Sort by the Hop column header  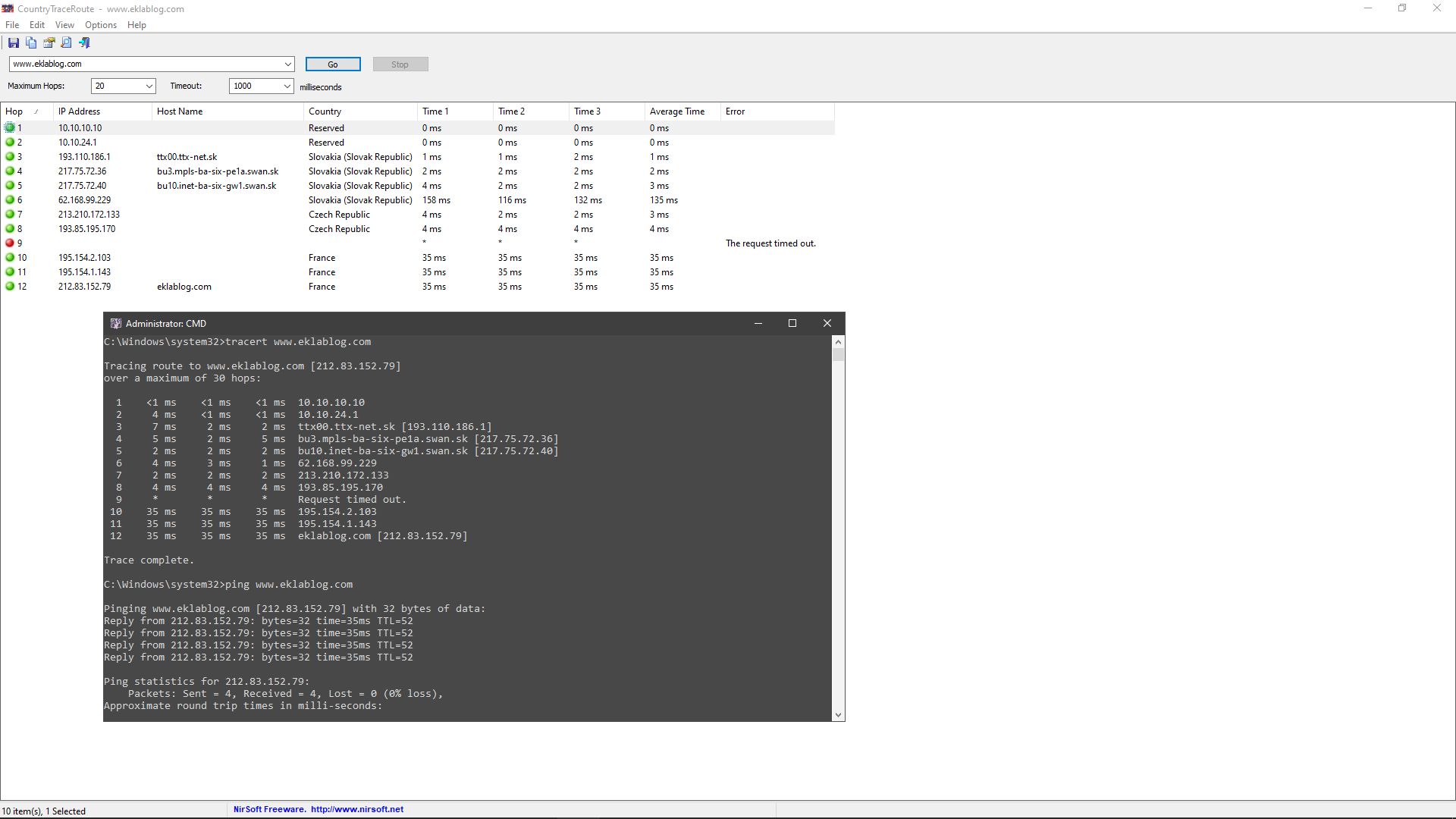27,111
